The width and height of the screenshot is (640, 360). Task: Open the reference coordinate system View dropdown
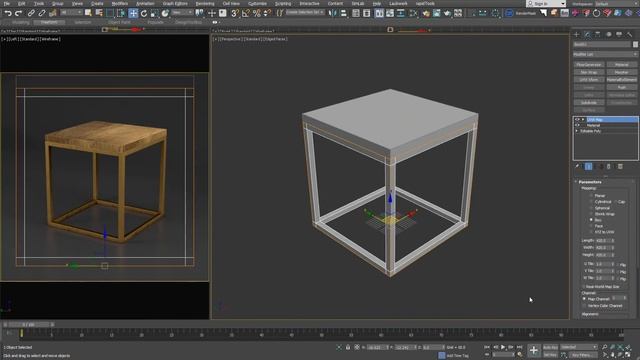[x=182, y=13]
